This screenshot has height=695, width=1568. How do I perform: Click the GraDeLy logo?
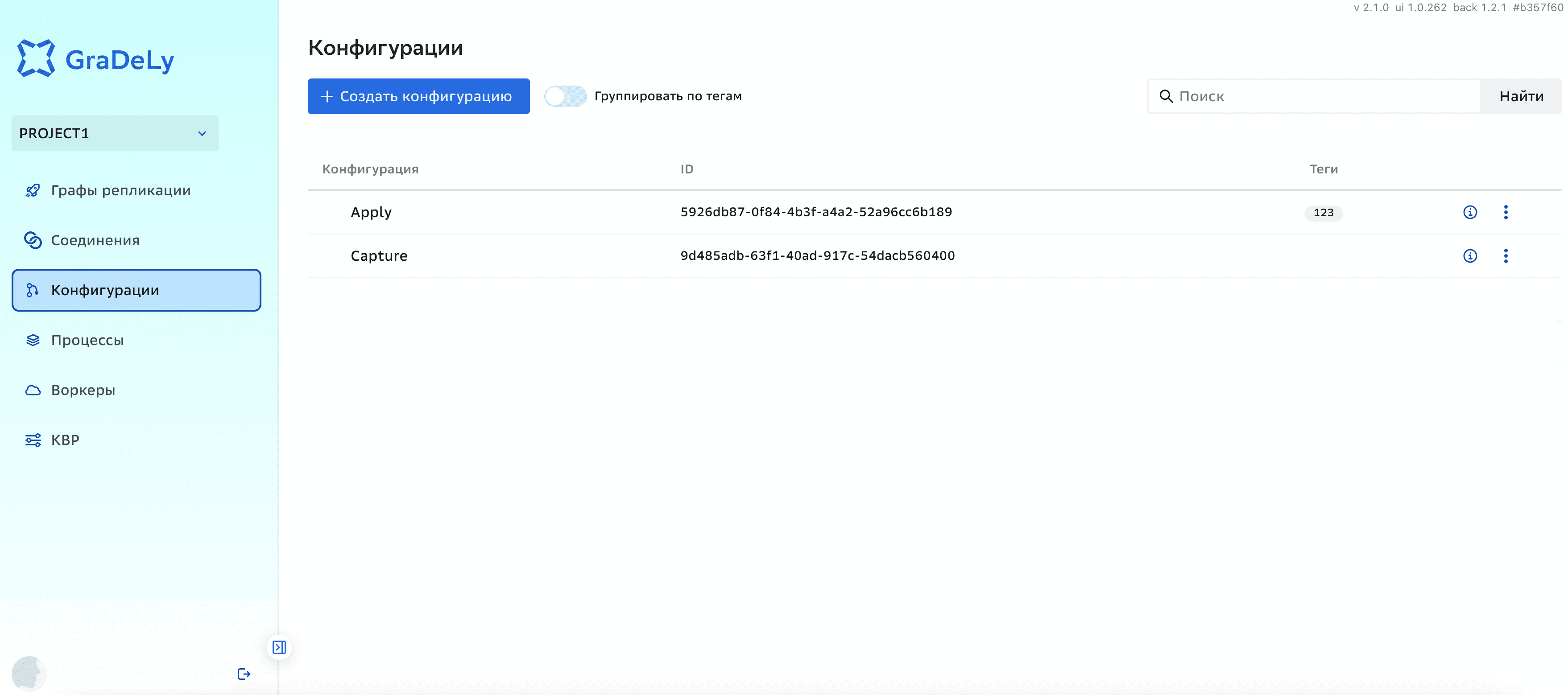[x=95, y=58]
